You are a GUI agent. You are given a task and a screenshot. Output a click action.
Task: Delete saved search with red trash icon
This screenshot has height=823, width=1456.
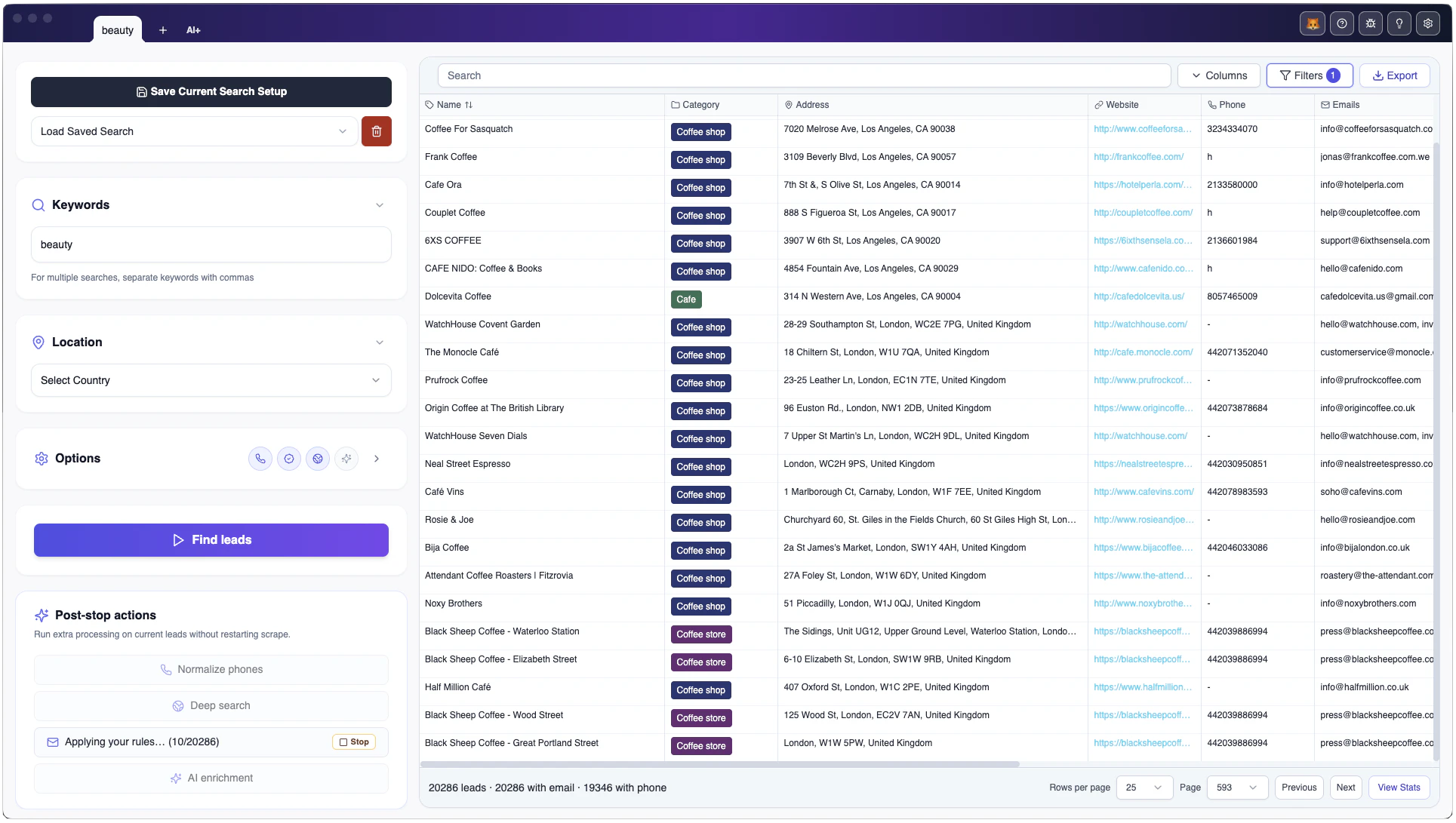pos(376,131)
